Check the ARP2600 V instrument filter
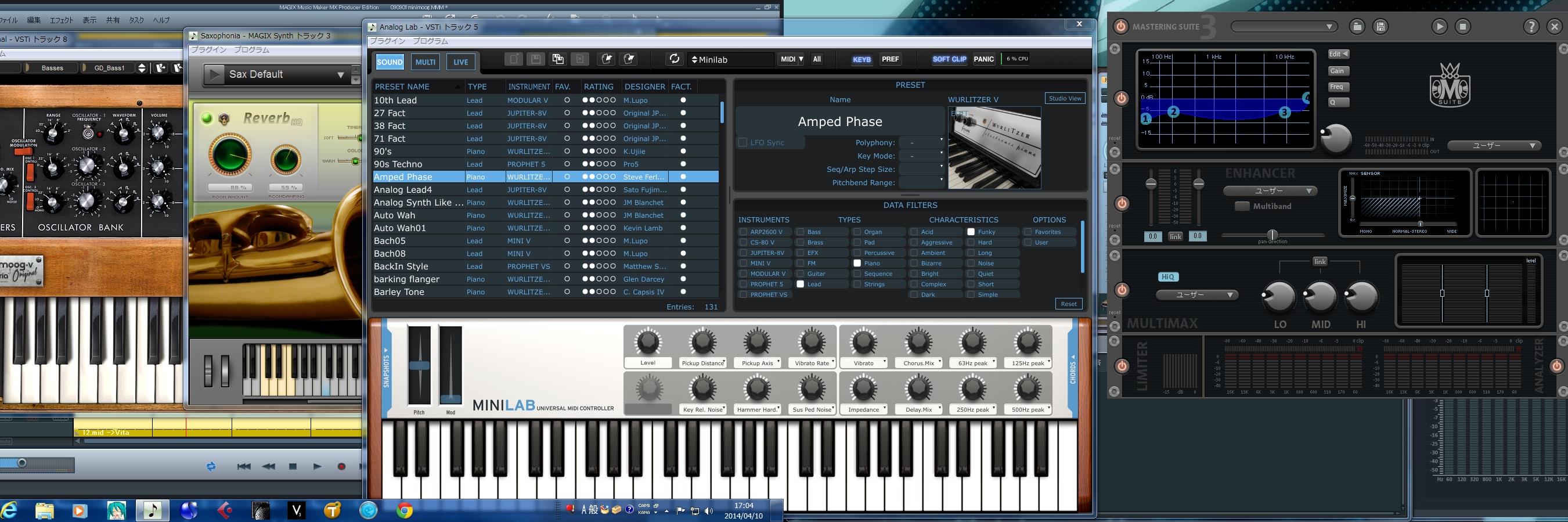 click(x=743, y=232)
